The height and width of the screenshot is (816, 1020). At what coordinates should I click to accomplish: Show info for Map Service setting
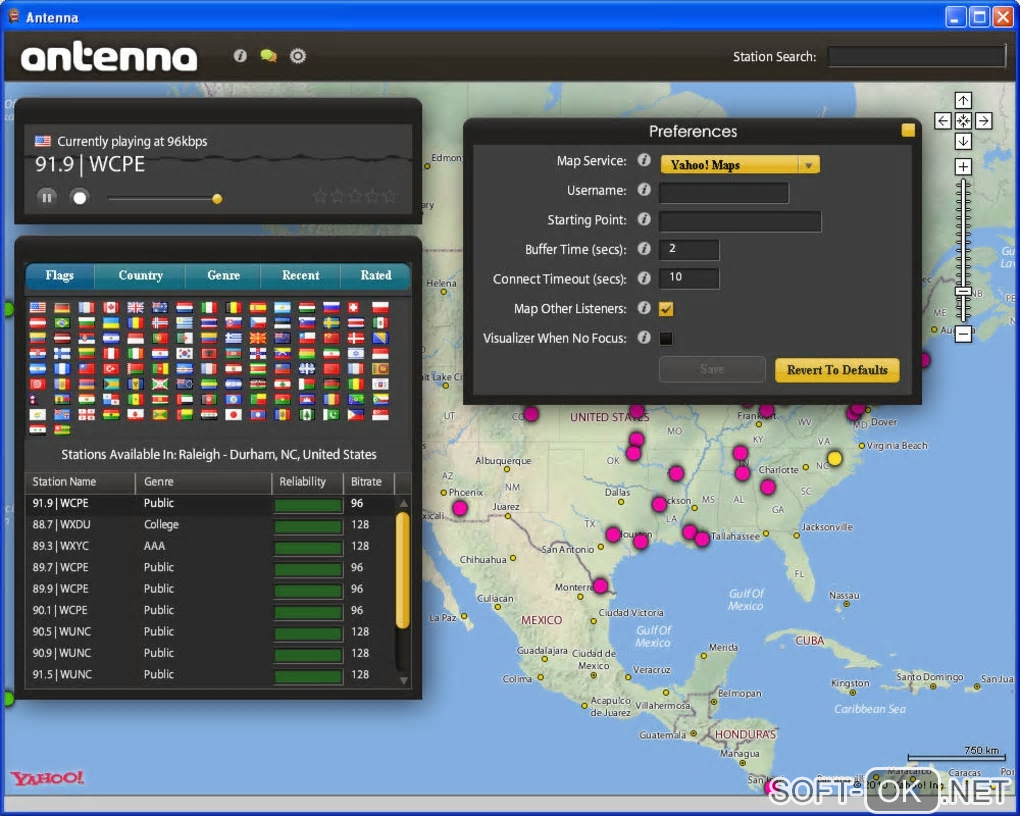[644, 160]
